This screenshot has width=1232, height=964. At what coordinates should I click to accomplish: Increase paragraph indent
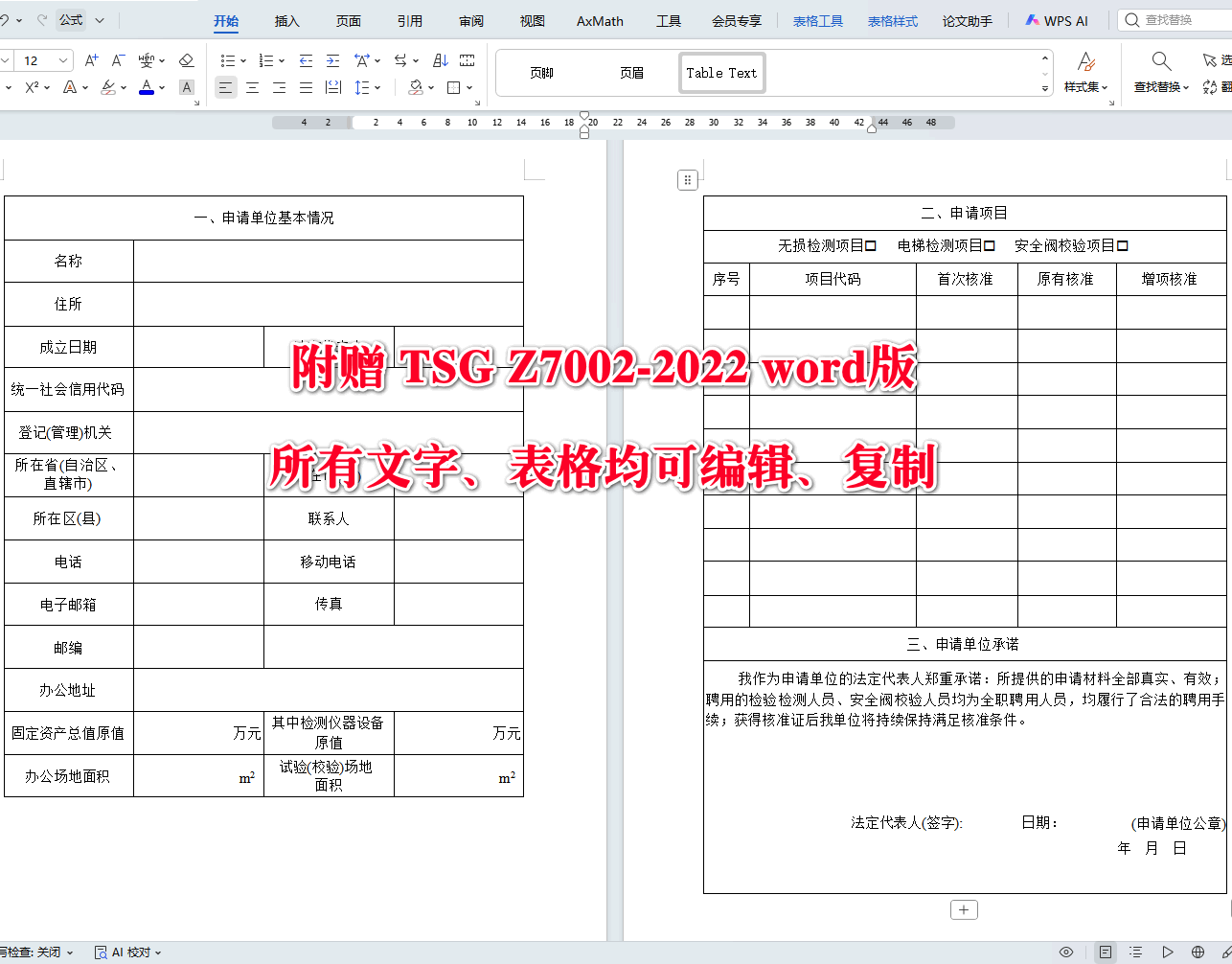pyautogui.click(x=332, y=60)
